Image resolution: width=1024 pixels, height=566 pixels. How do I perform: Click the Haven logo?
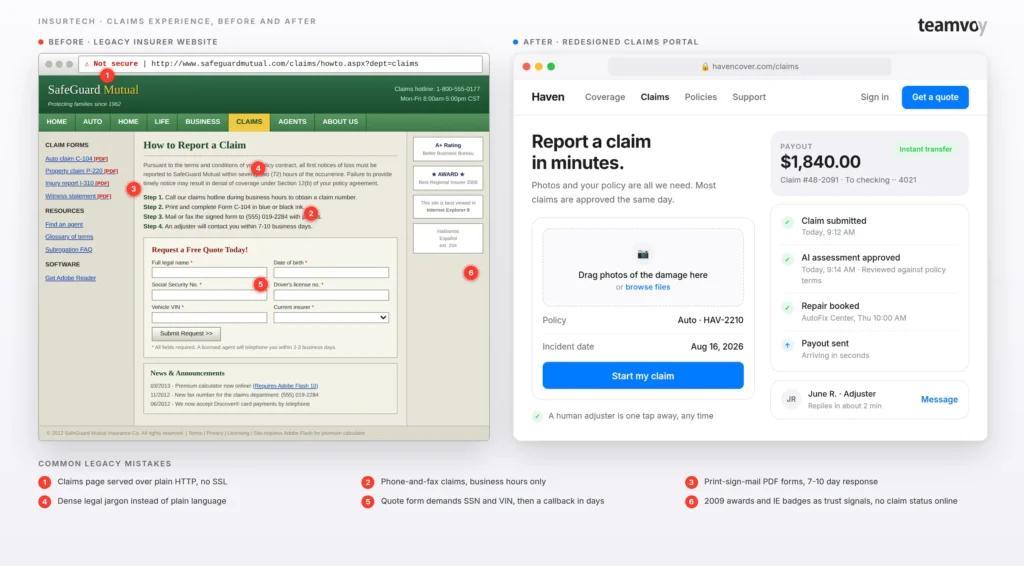[x=548, y=97]
